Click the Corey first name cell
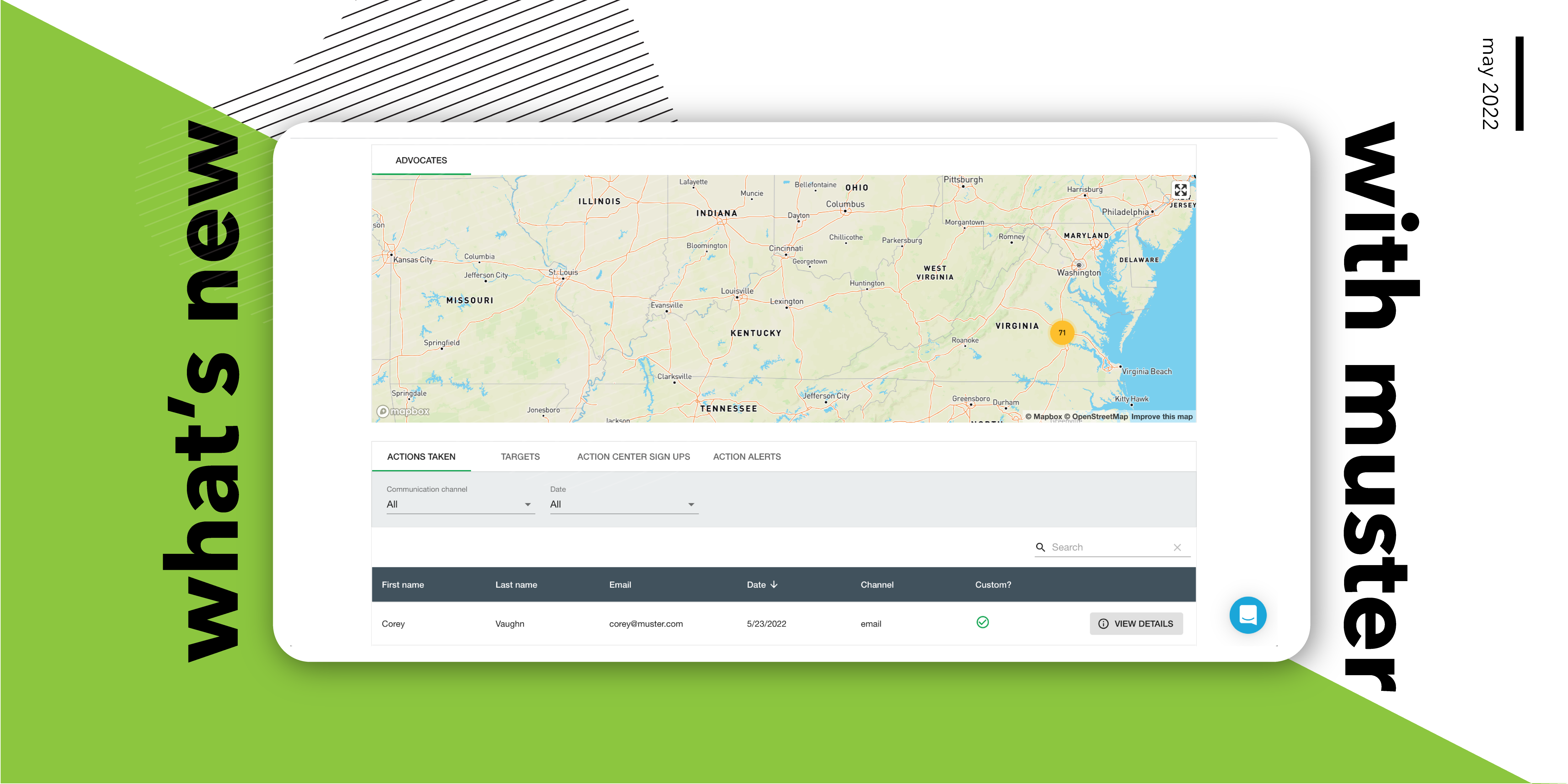The height and width of the screenshot is (784, 1568). (393, 624)
